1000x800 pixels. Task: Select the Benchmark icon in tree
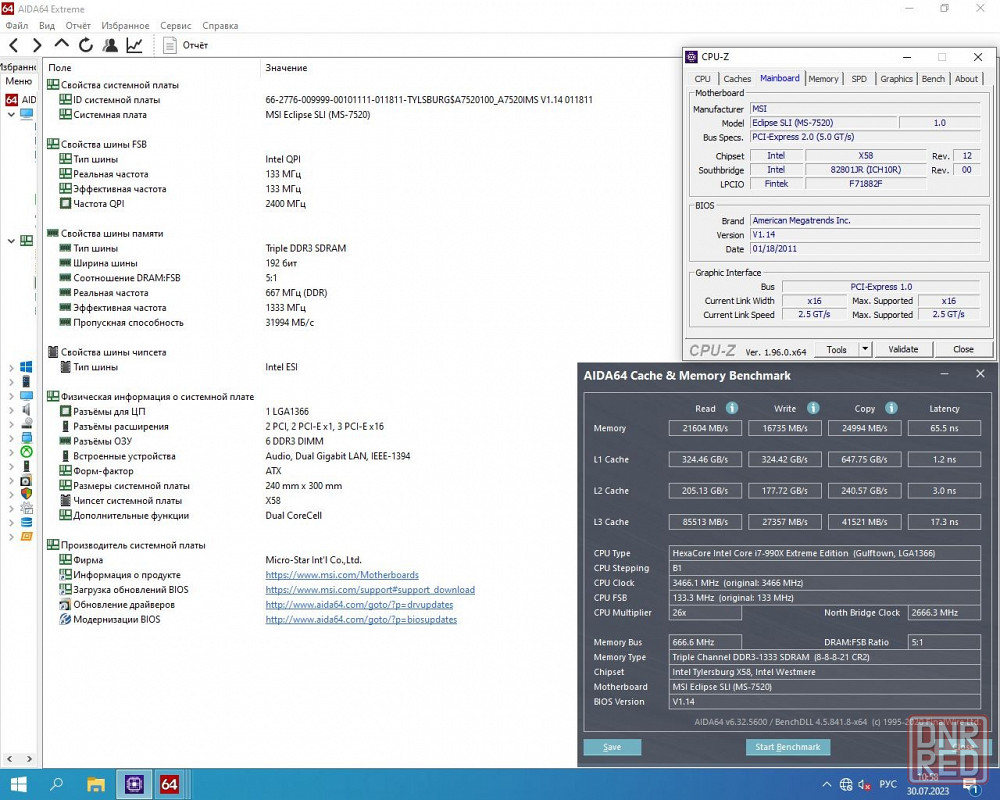26,537
